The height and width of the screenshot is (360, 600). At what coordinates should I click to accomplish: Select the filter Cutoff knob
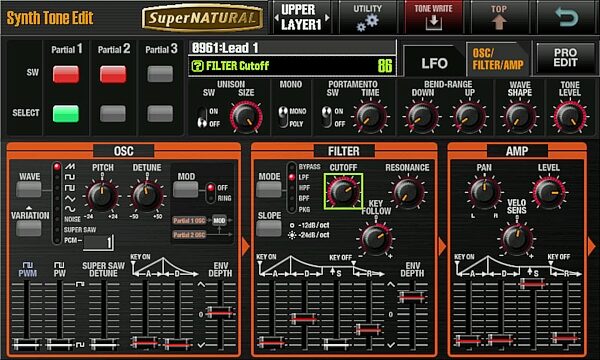tap(343, 191)
